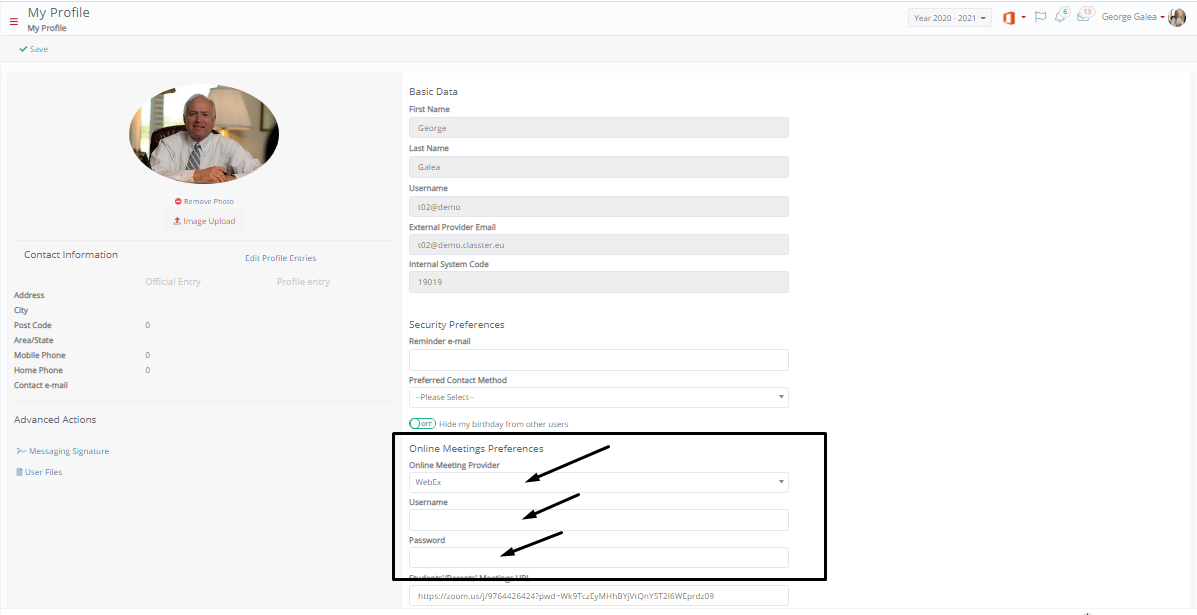Click the Contact Information heading
The image size is (1197, 615).
71,255
